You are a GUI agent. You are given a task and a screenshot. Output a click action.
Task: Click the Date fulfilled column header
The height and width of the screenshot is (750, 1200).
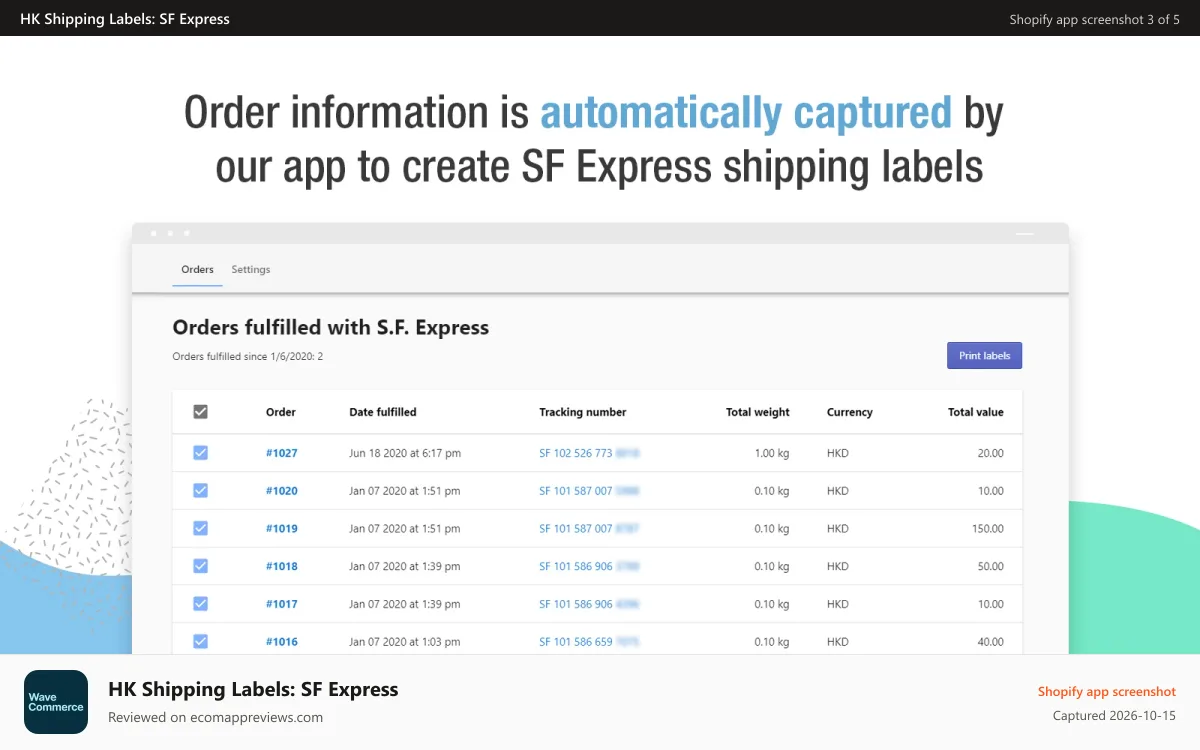coord(383,412)
